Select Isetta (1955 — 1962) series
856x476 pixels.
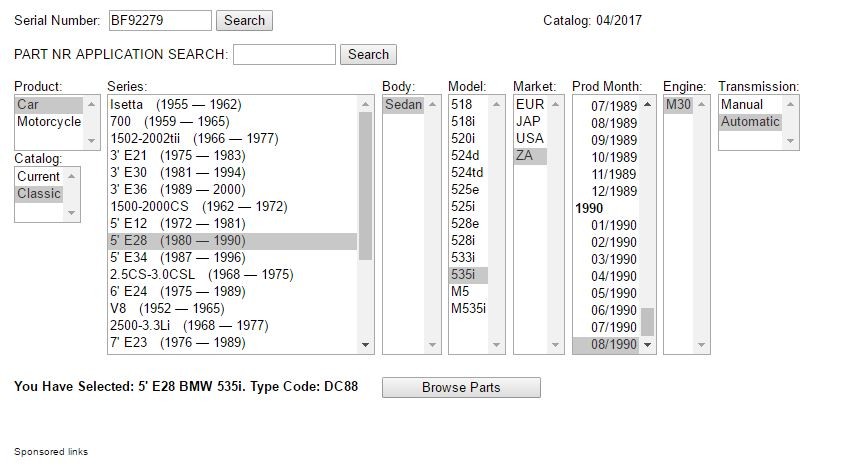coord(233,104)
